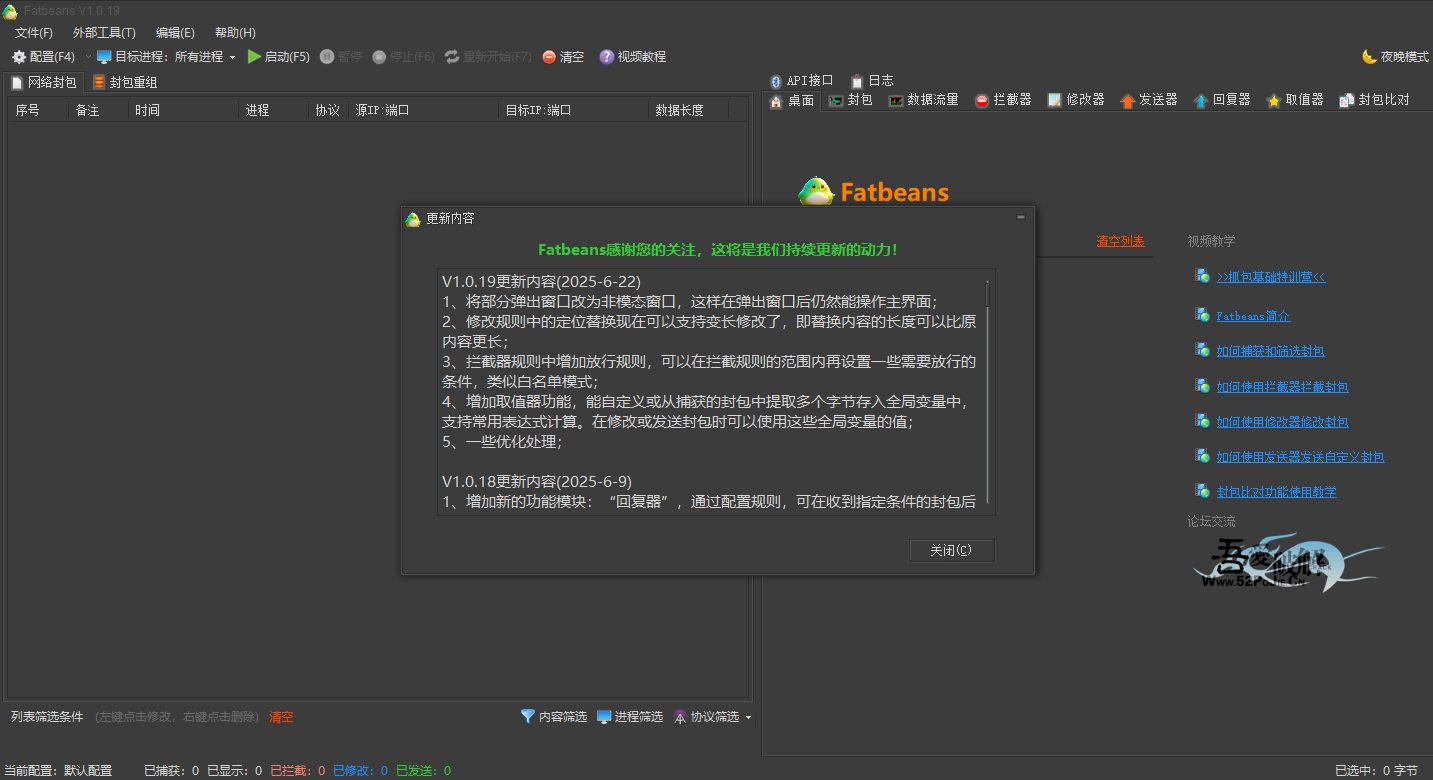Click the 重新开始(F7) restart icon
1433x780 pixels.
point(452,57)
